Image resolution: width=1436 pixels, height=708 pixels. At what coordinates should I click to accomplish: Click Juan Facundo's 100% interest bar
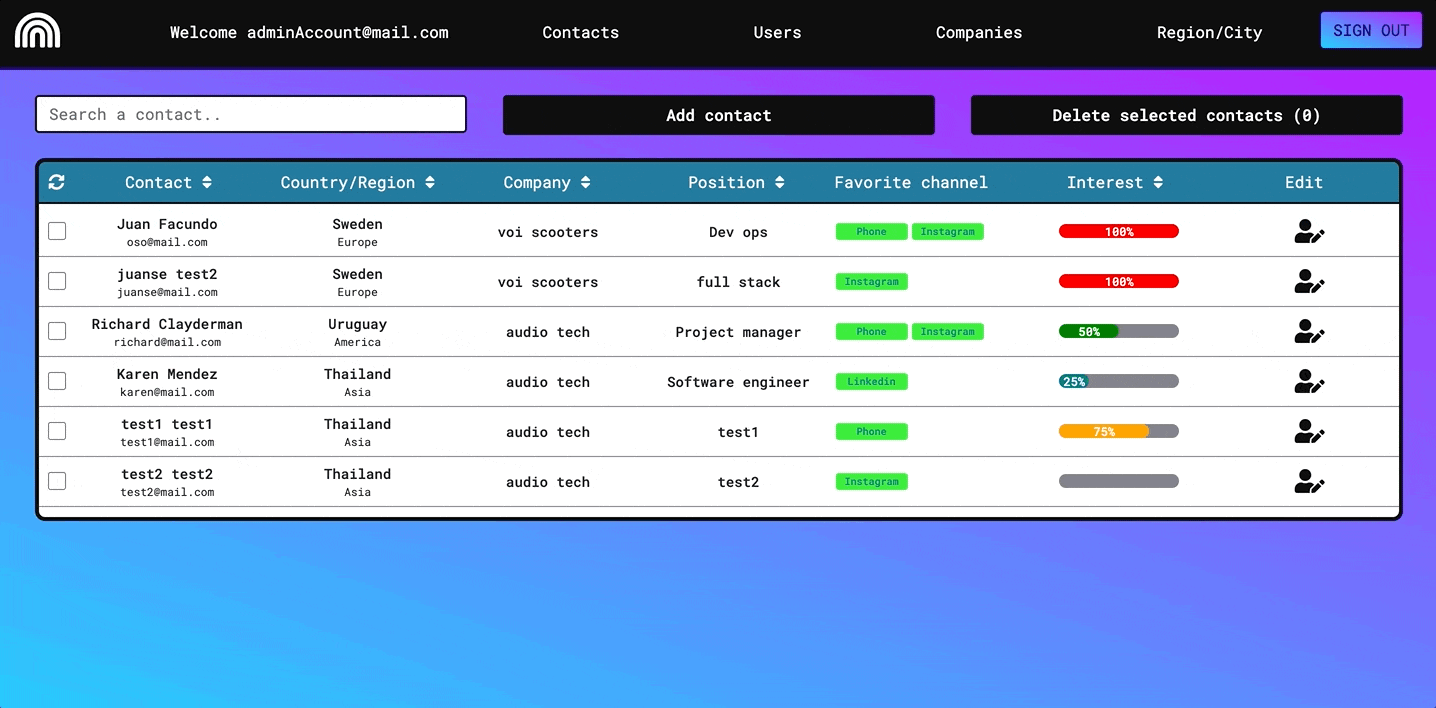click(x=1119, y=231)
